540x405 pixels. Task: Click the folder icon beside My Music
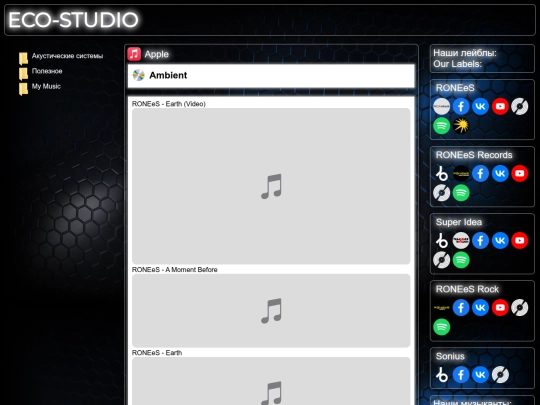pos(23,89)
